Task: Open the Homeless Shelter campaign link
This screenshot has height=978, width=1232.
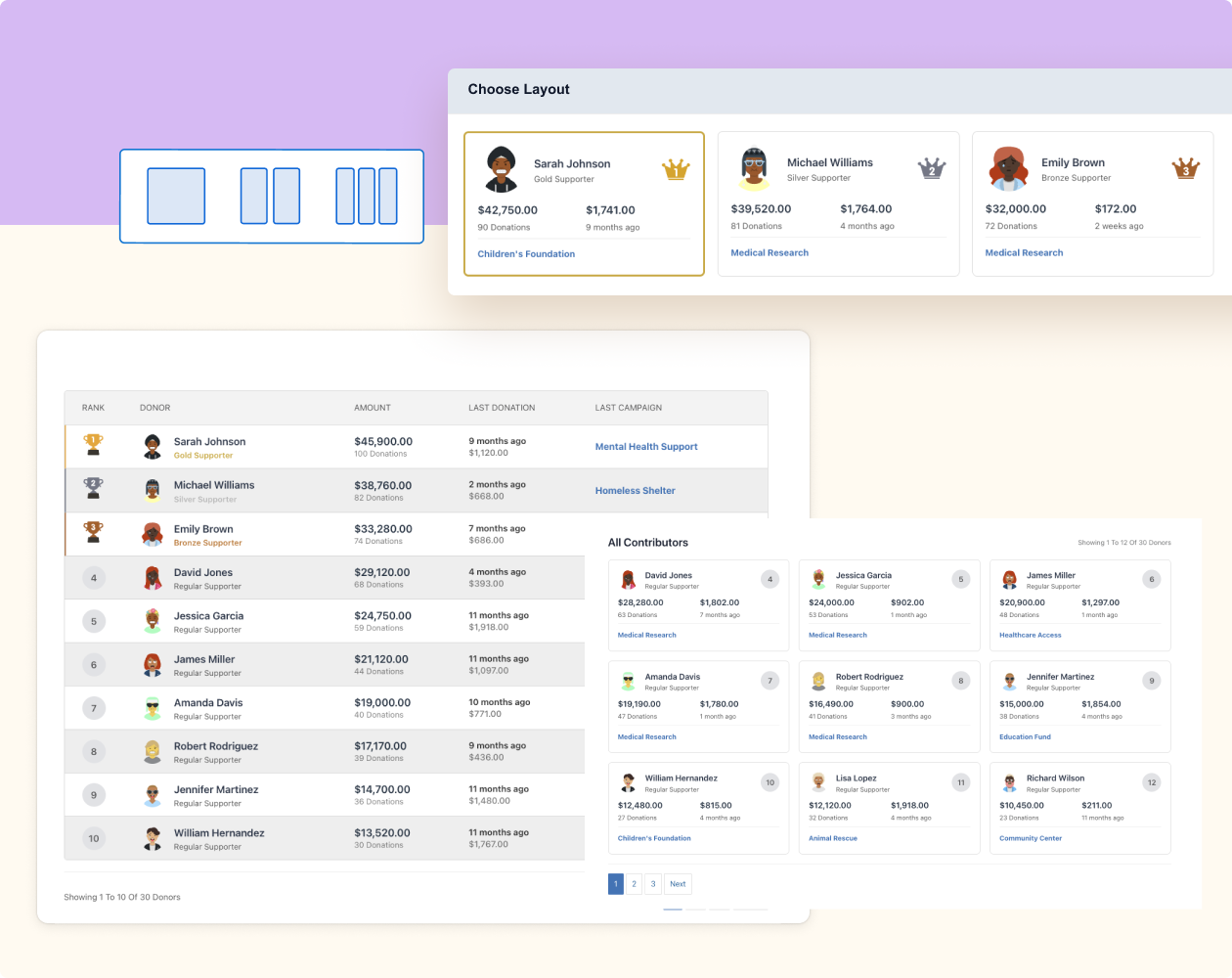Action: point(636,490)
